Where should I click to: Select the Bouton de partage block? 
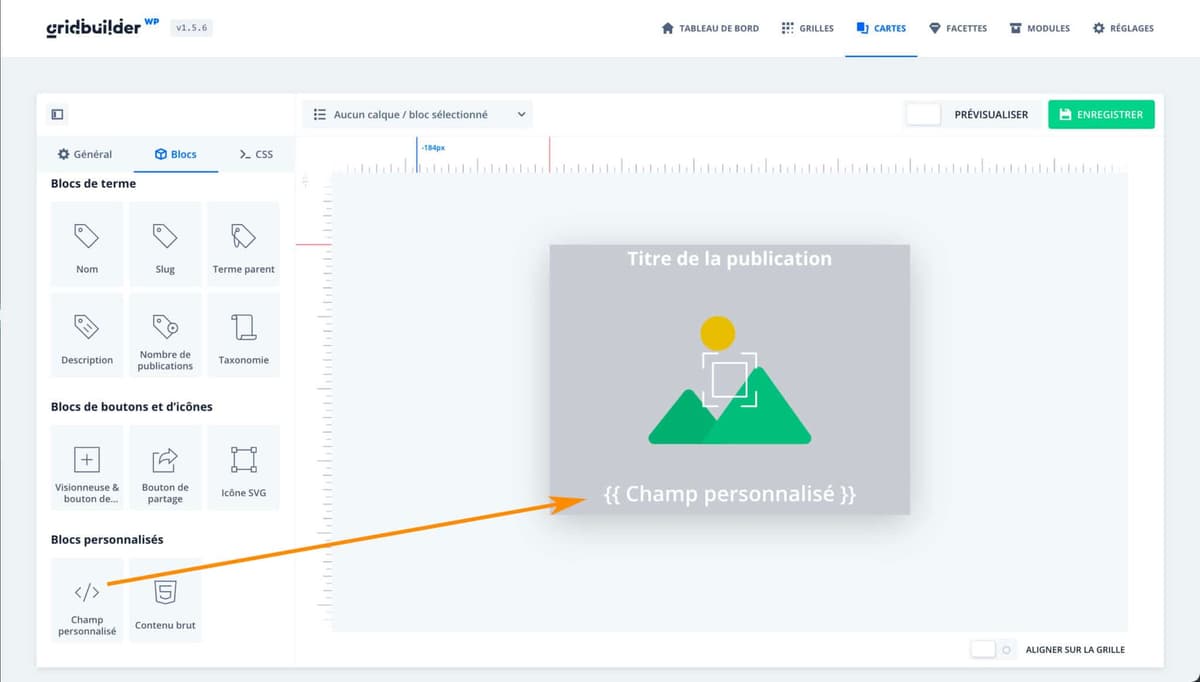point(165,468)
